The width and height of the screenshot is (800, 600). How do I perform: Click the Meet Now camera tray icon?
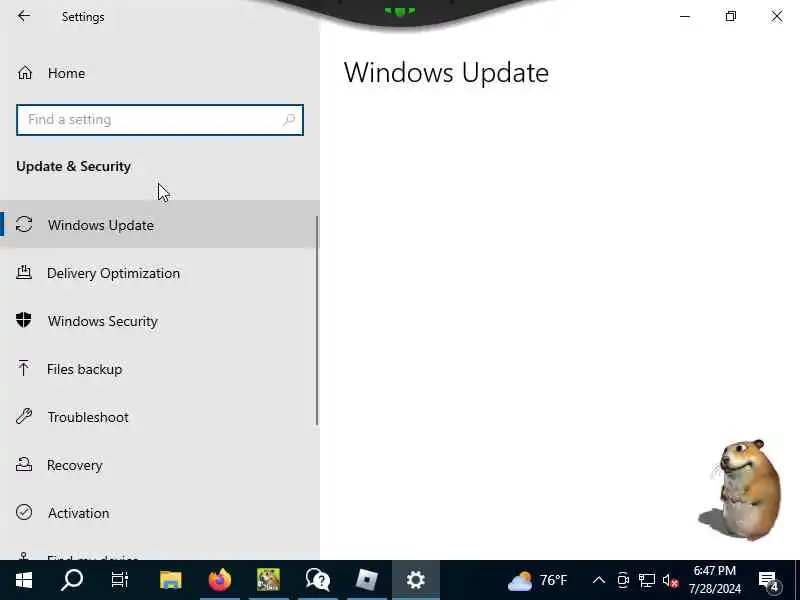click(623, 580)
